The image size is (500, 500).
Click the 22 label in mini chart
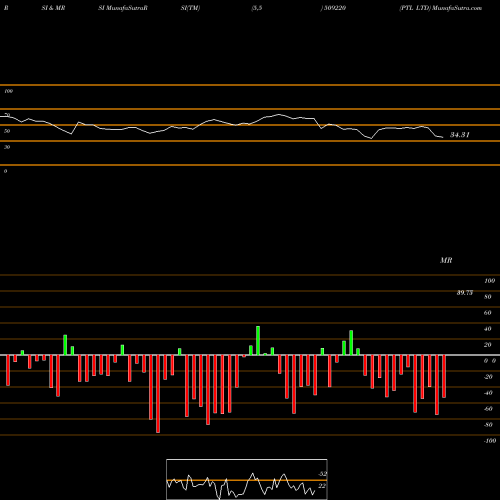(x=322, y=486)
